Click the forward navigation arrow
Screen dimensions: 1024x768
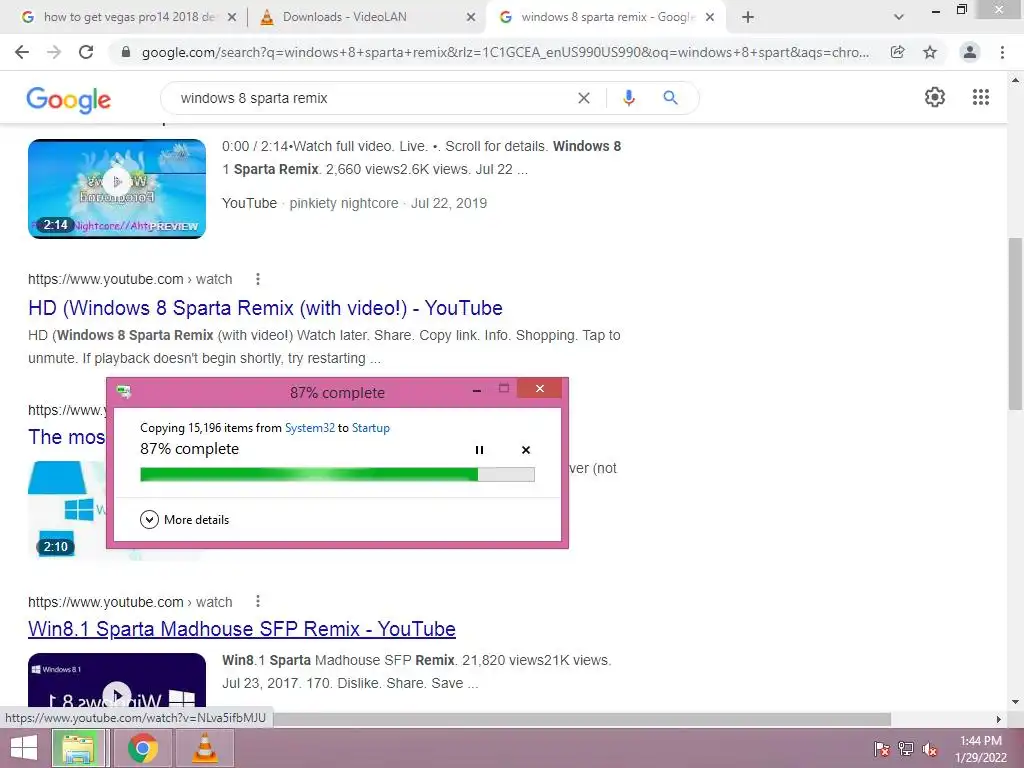pyautogui.click(x=54, y=52)
